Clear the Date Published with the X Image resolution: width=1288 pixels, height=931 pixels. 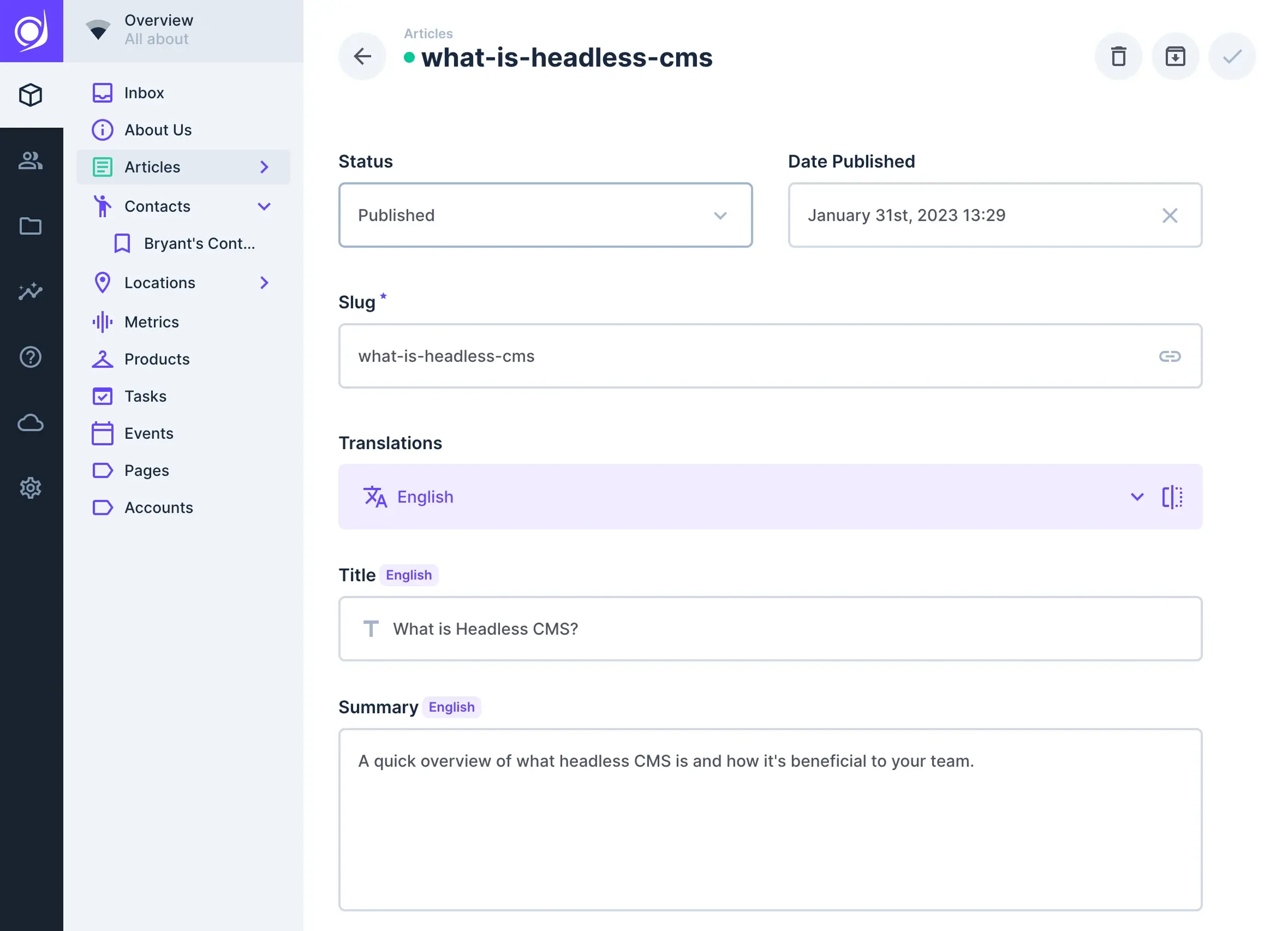[x=1171, y=215]
